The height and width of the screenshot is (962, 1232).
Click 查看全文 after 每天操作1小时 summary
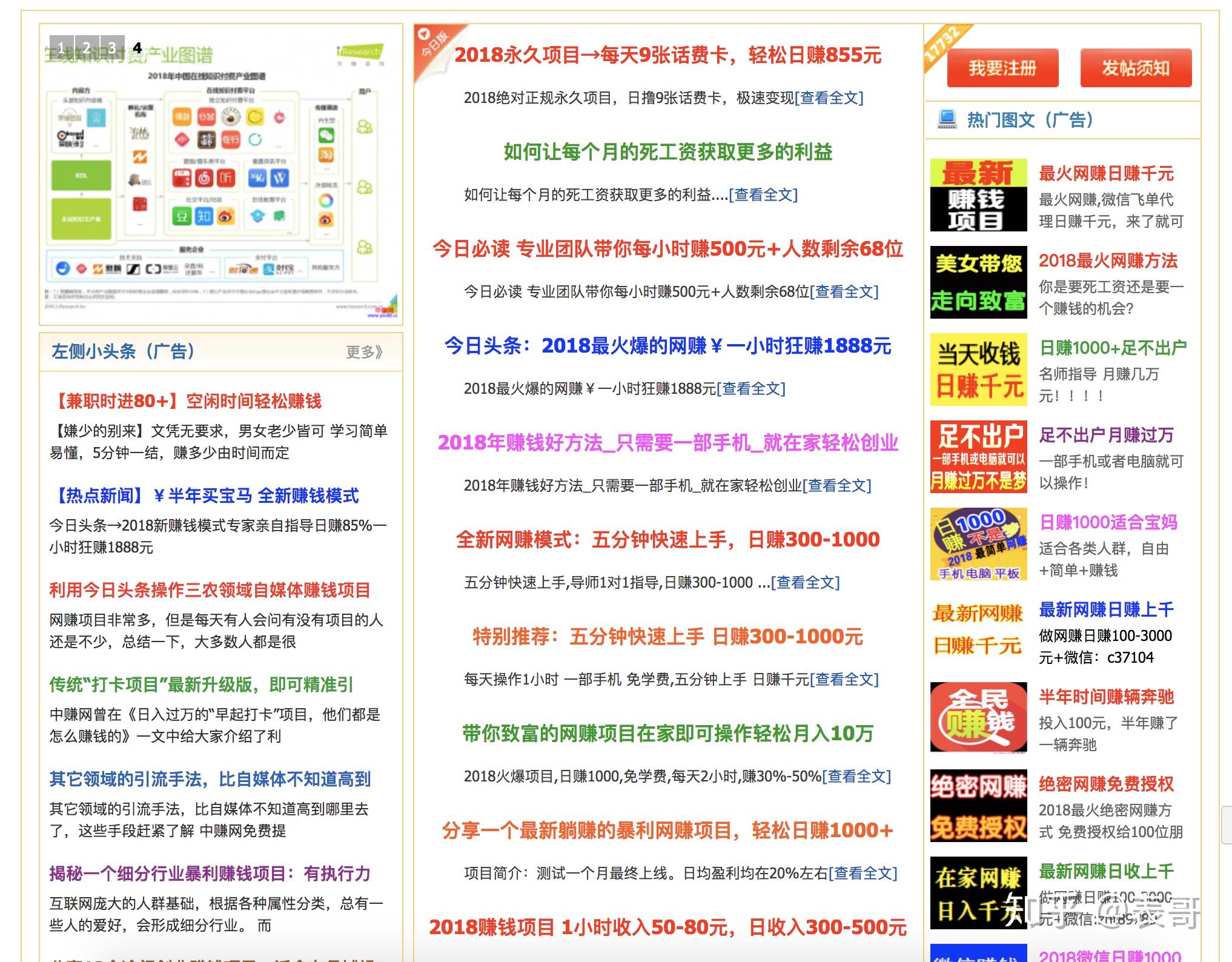tap(844, 680)
